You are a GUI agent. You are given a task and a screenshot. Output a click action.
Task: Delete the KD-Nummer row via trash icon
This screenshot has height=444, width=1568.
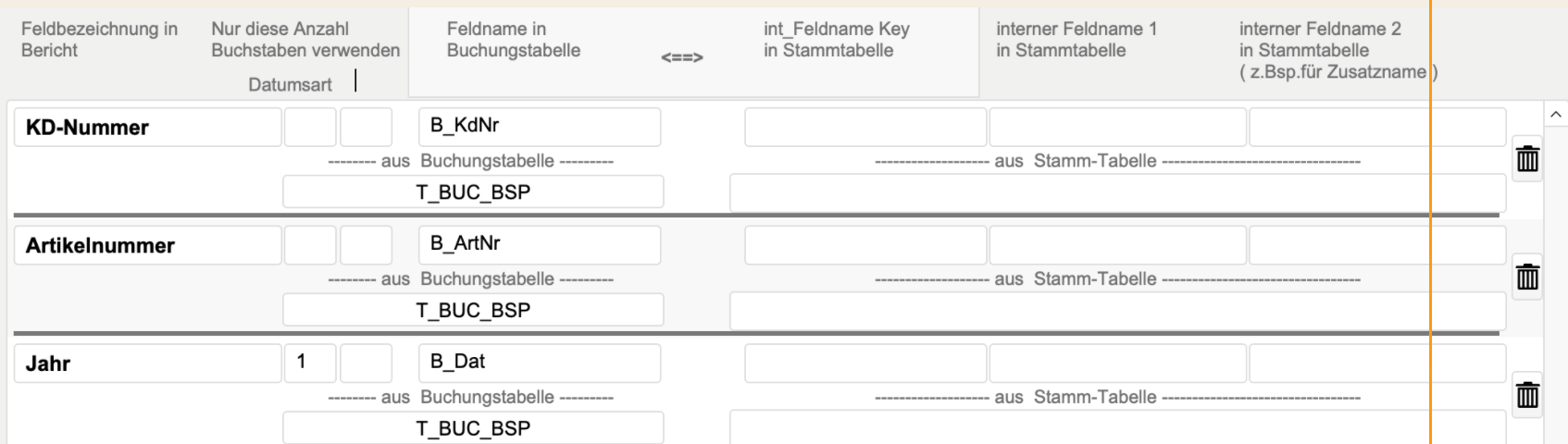(x=1527, y=160)
